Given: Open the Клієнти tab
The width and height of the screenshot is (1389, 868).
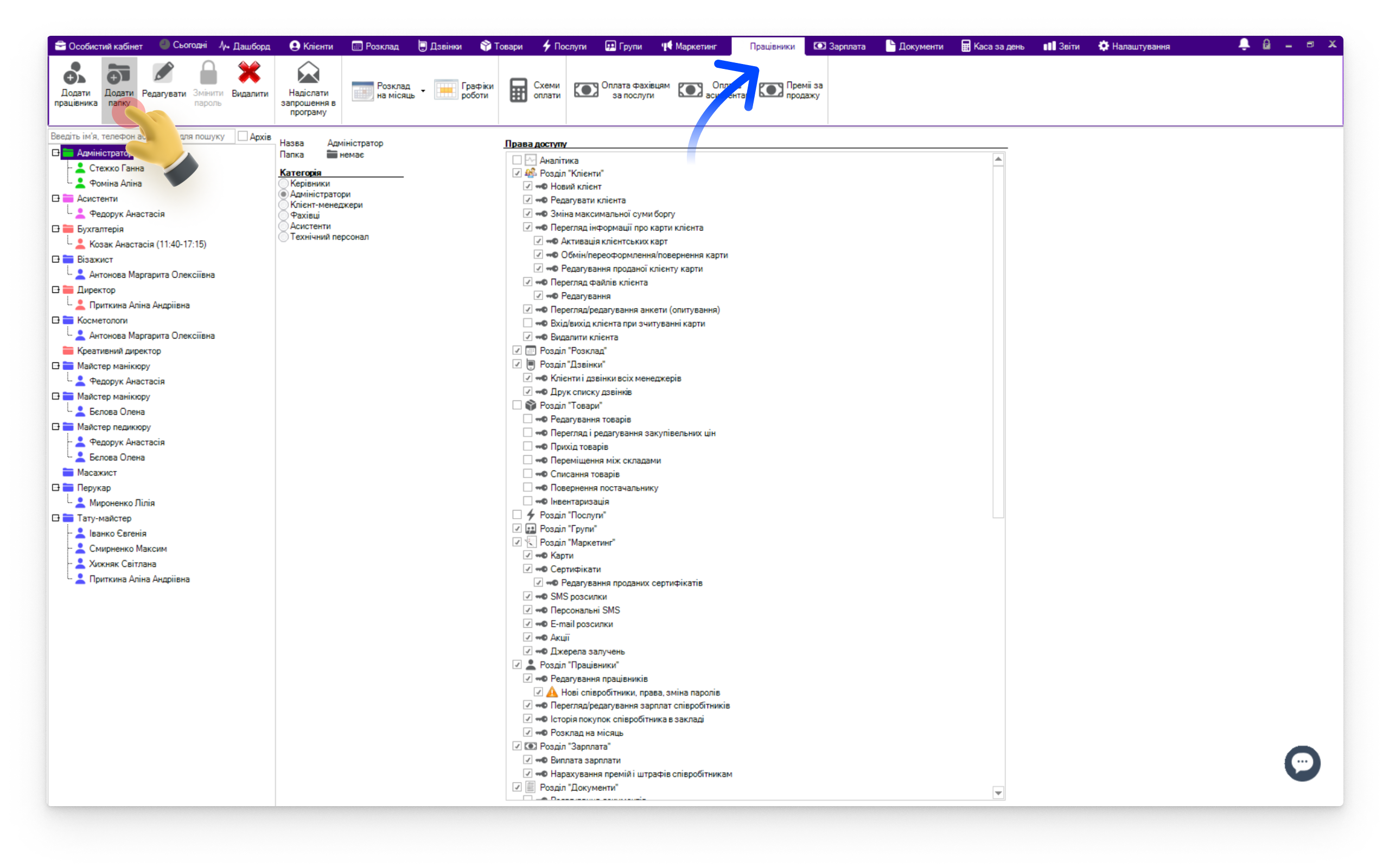Looking at the screenshot, I should [x=311, y=46].
